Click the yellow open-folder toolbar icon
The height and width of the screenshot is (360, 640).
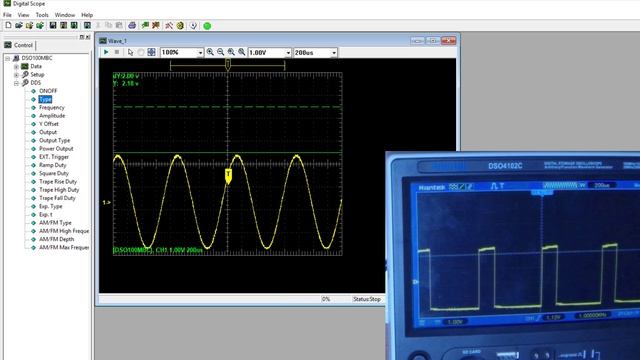coord(29,25)
